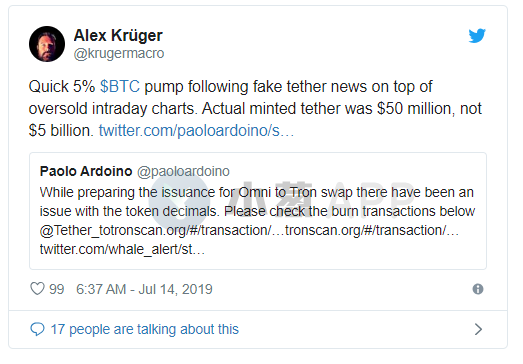The height and width of the screenshot is (364, 523).
Task: Visit the @krugermacro handle
Action: pos(119,53)
